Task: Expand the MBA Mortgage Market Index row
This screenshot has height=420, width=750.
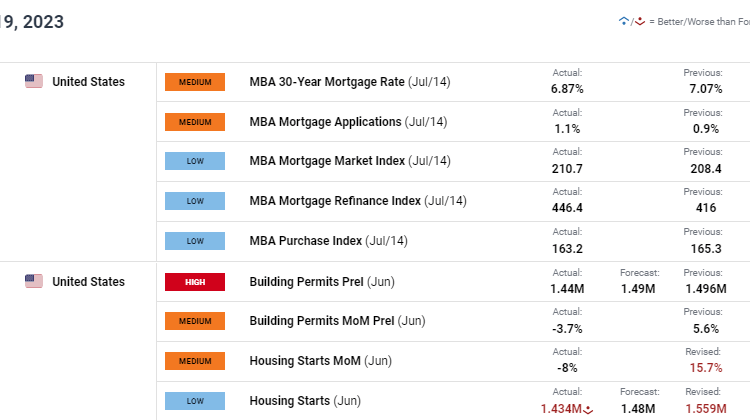Action: pos(350,161)
